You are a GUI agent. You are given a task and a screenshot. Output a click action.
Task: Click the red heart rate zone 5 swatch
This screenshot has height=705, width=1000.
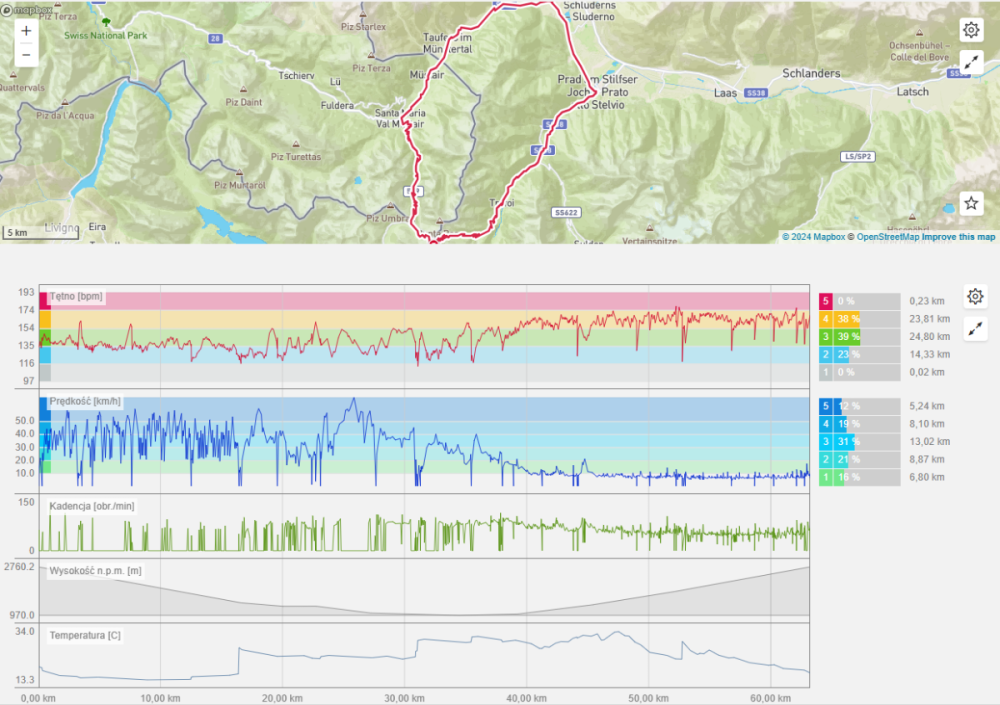(825, 301)
